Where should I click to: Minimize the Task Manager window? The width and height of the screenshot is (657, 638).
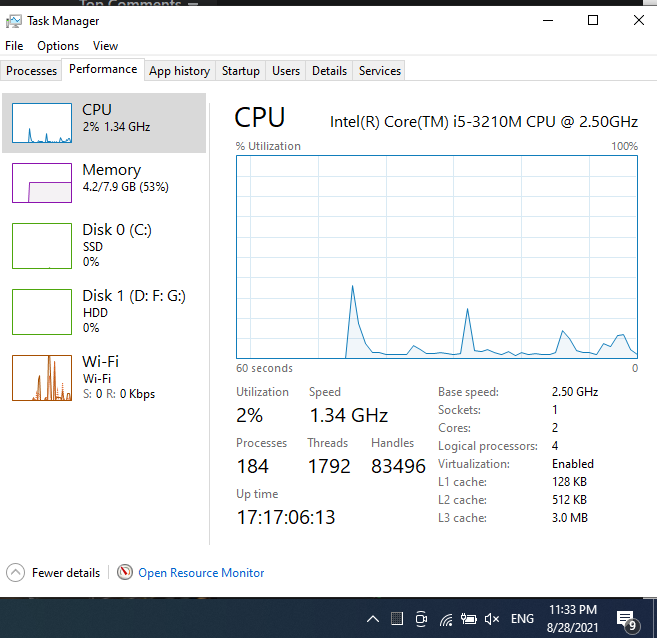pyautogui.click(x=548, y=20)
